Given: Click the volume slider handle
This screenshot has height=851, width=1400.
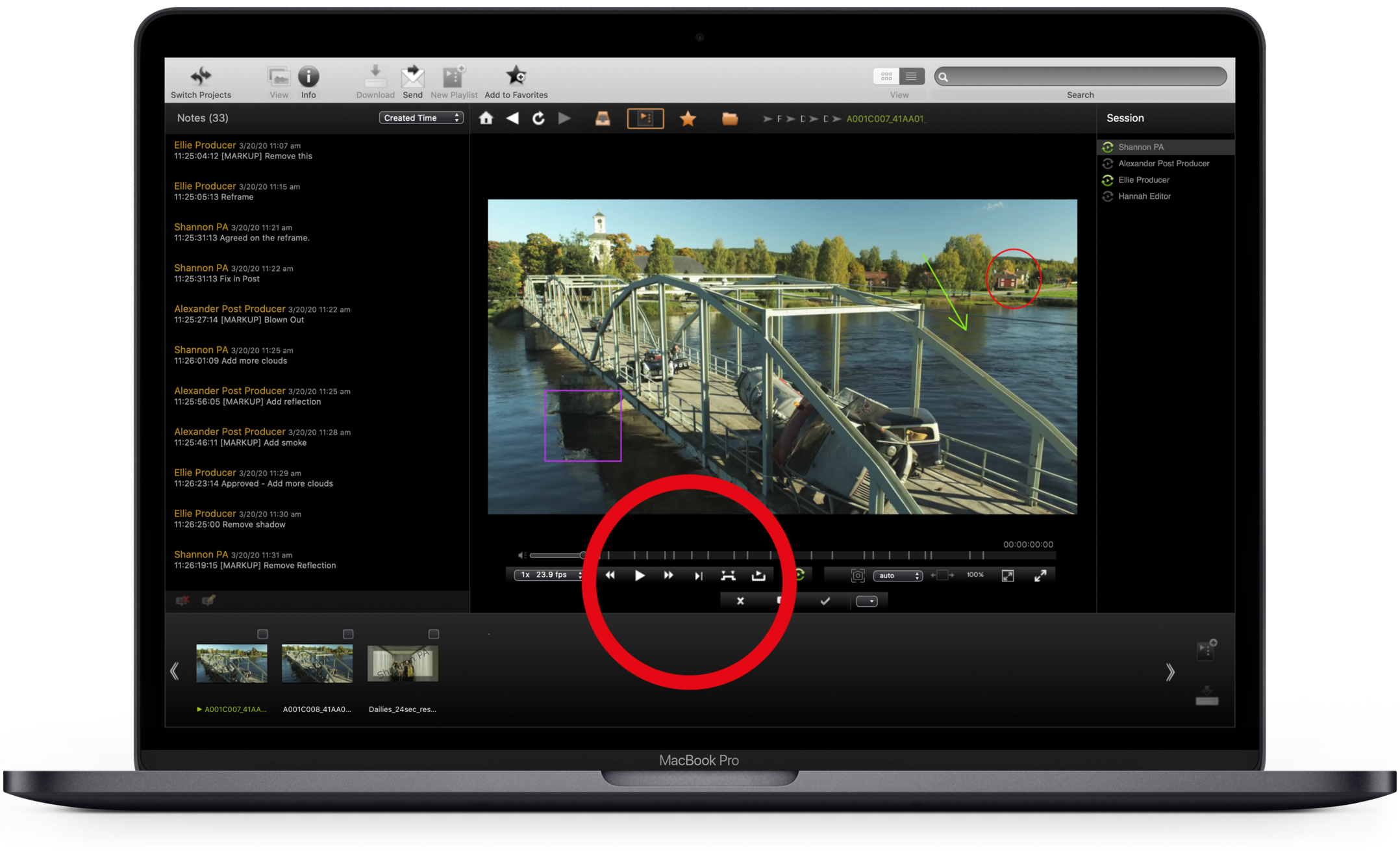Looking at the screenshot, I should 582,555.
